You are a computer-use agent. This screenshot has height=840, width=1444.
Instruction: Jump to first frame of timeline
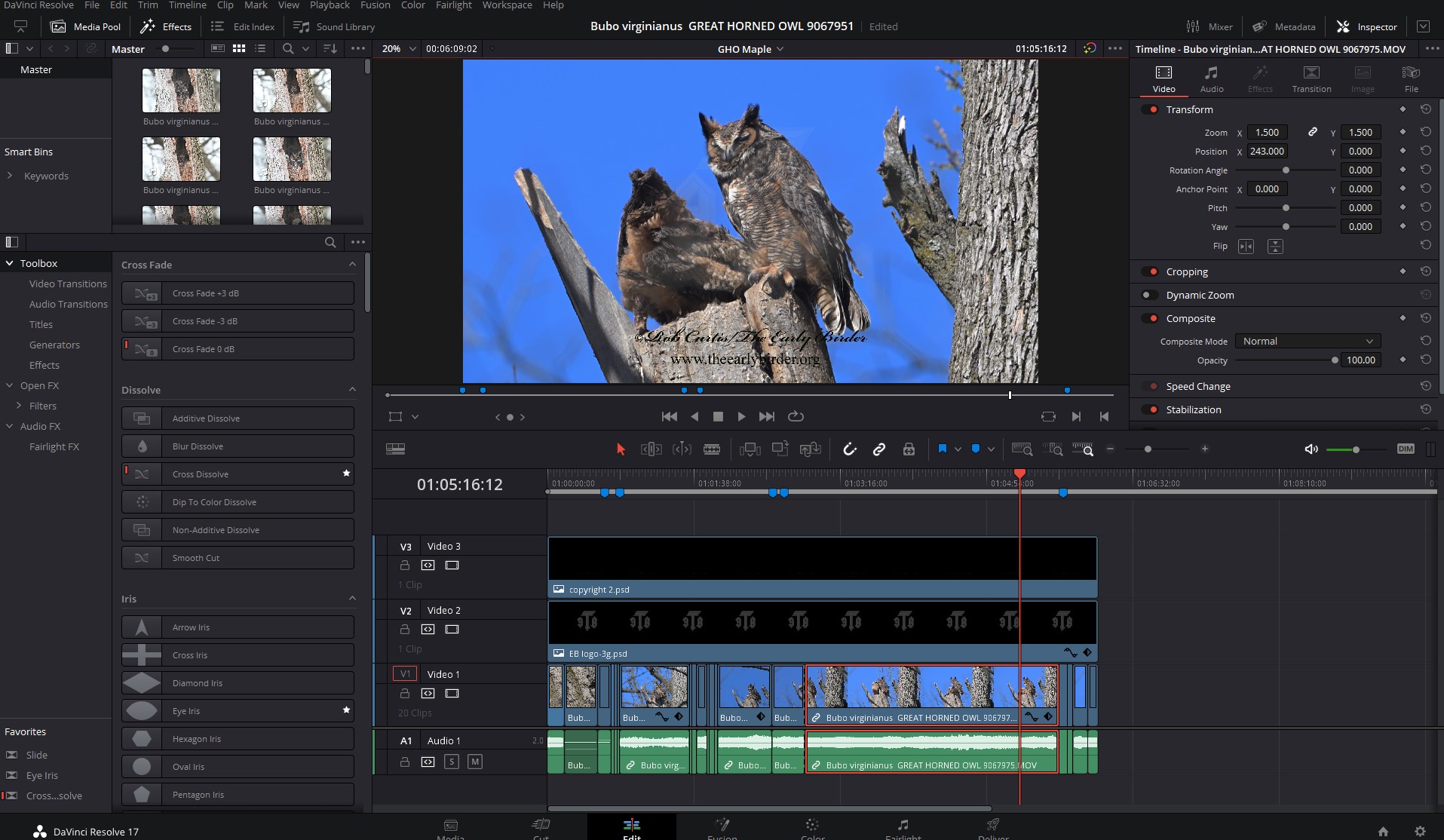pyautogui.click(x=669, y=416)
